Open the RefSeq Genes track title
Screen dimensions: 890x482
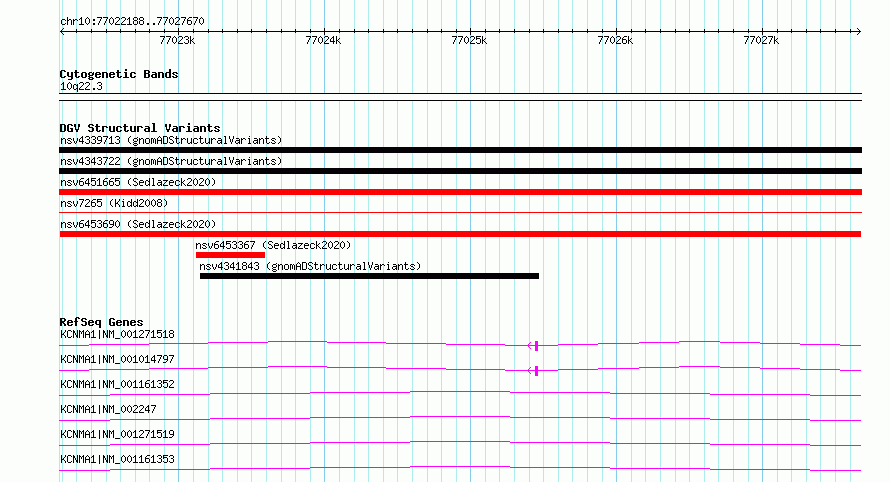coord(101,322)
